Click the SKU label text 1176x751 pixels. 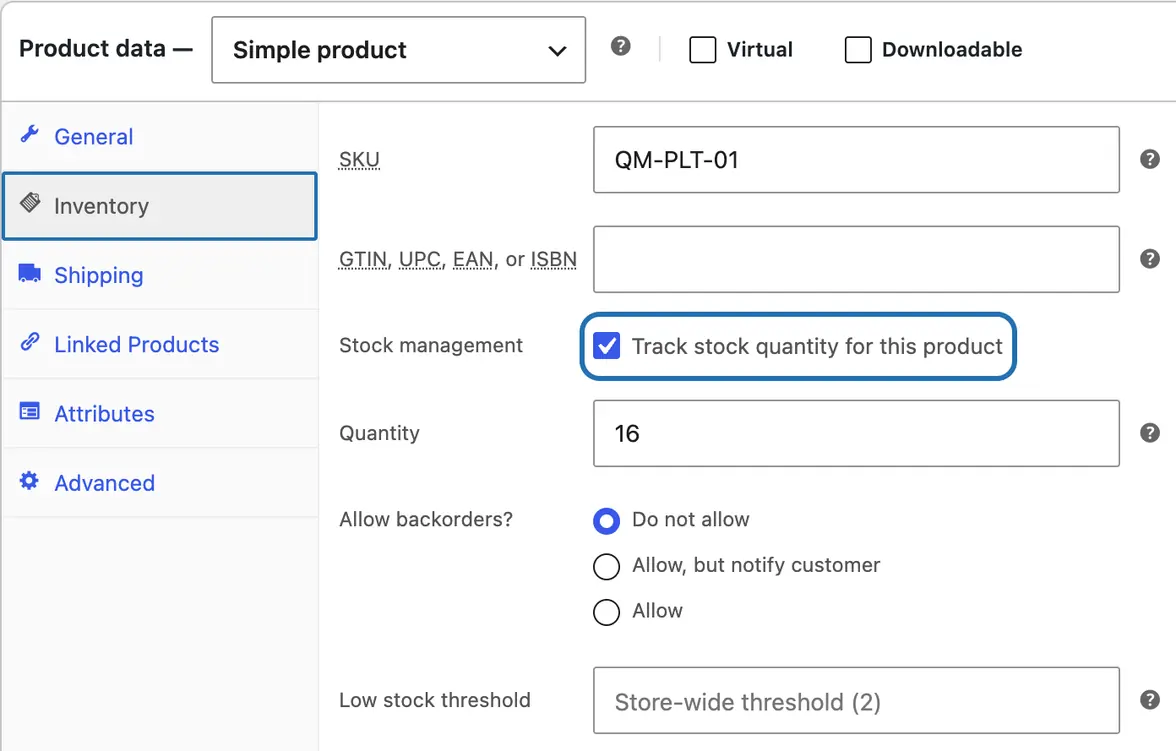coord(359,160)
